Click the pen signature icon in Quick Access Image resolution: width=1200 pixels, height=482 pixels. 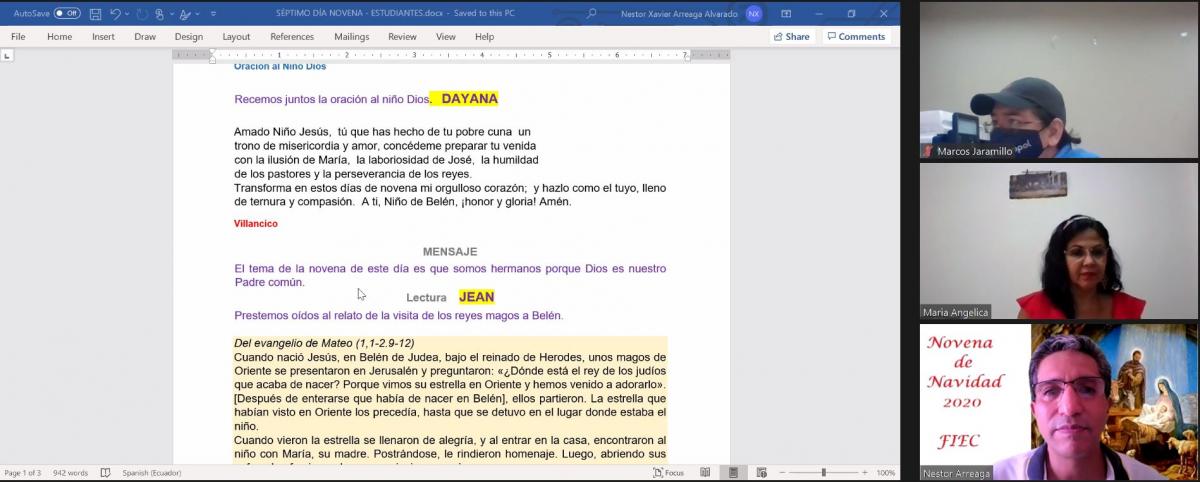tap(184, 14)
